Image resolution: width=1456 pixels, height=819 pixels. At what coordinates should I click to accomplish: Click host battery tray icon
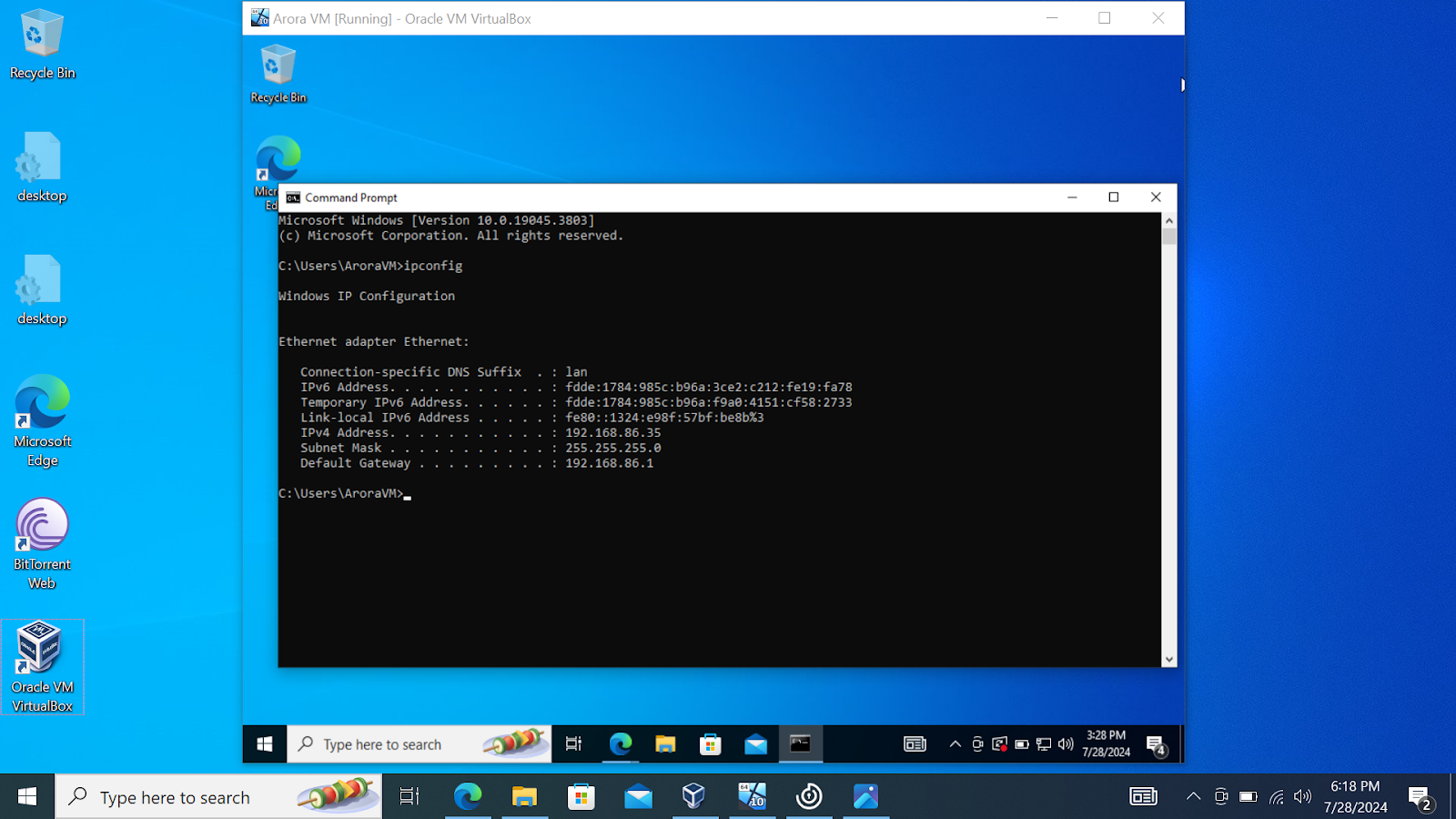click(1249, 797)
